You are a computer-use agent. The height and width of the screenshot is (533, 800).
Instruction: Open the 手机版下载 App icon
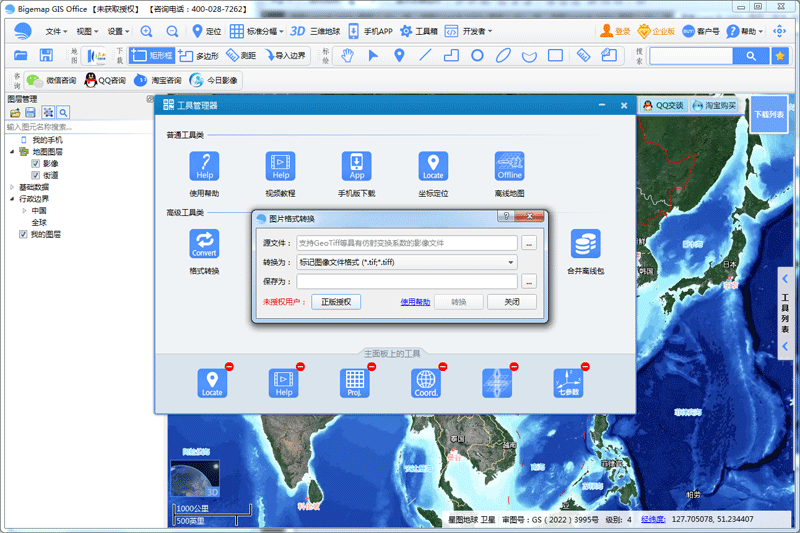click(x=357, y=166)
